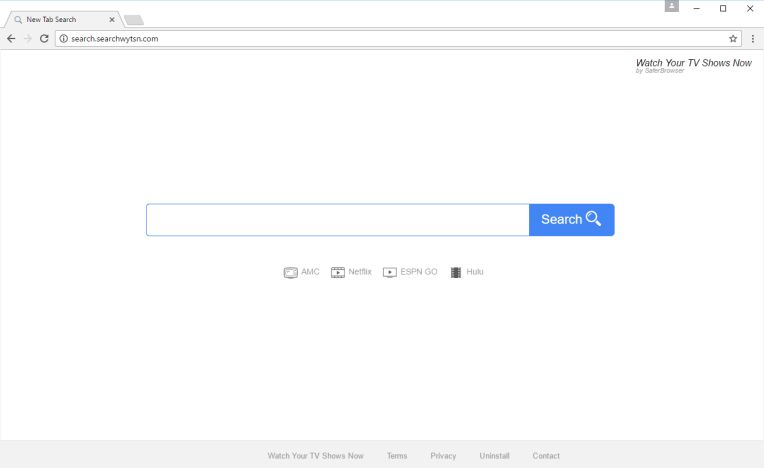Open the Privacy link in the footer
This screenshot has height=468, width=764.
[x=443, y=456]
